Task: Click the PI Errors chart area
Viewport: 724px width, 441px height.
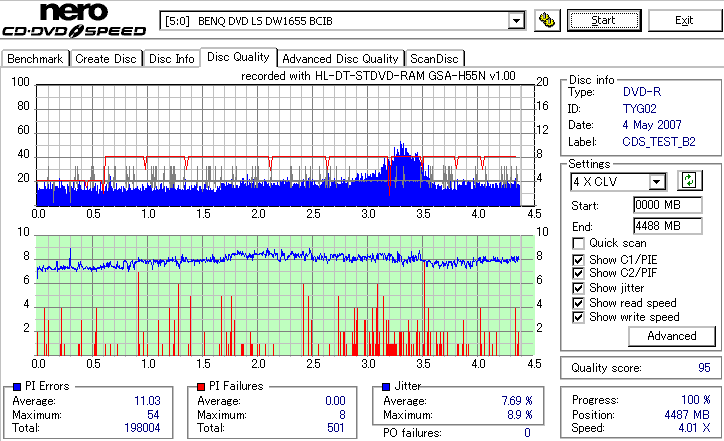Action: (x=285, y=145)
